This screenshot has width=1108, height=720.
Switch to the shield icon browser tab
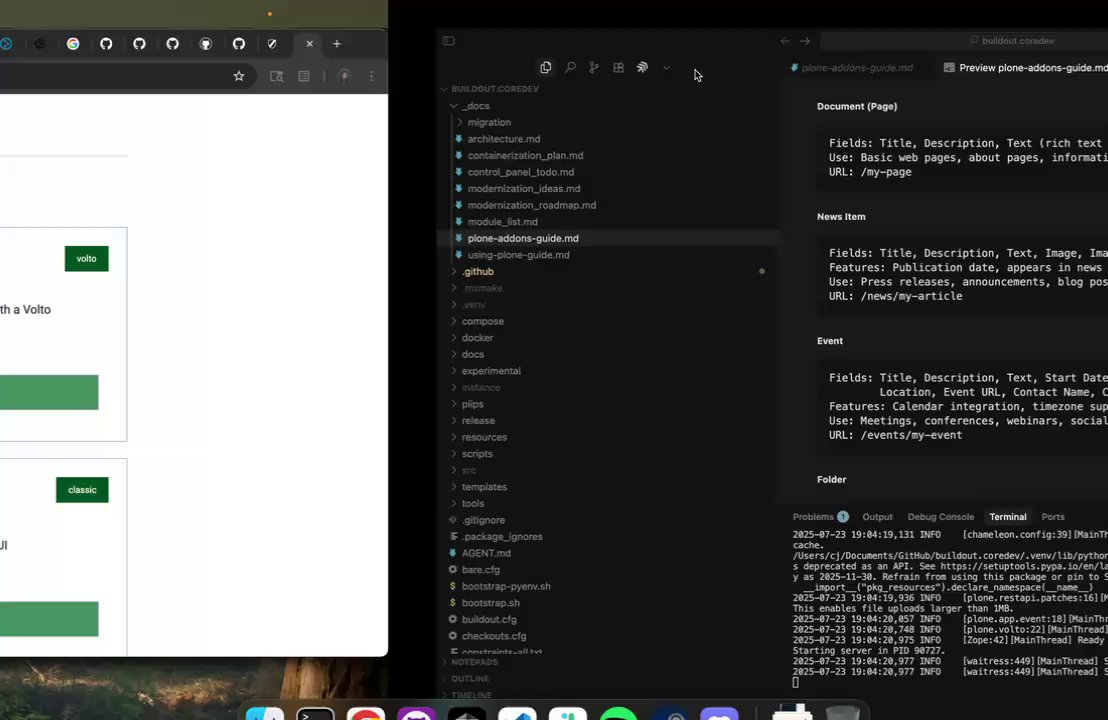click(272, 44)
